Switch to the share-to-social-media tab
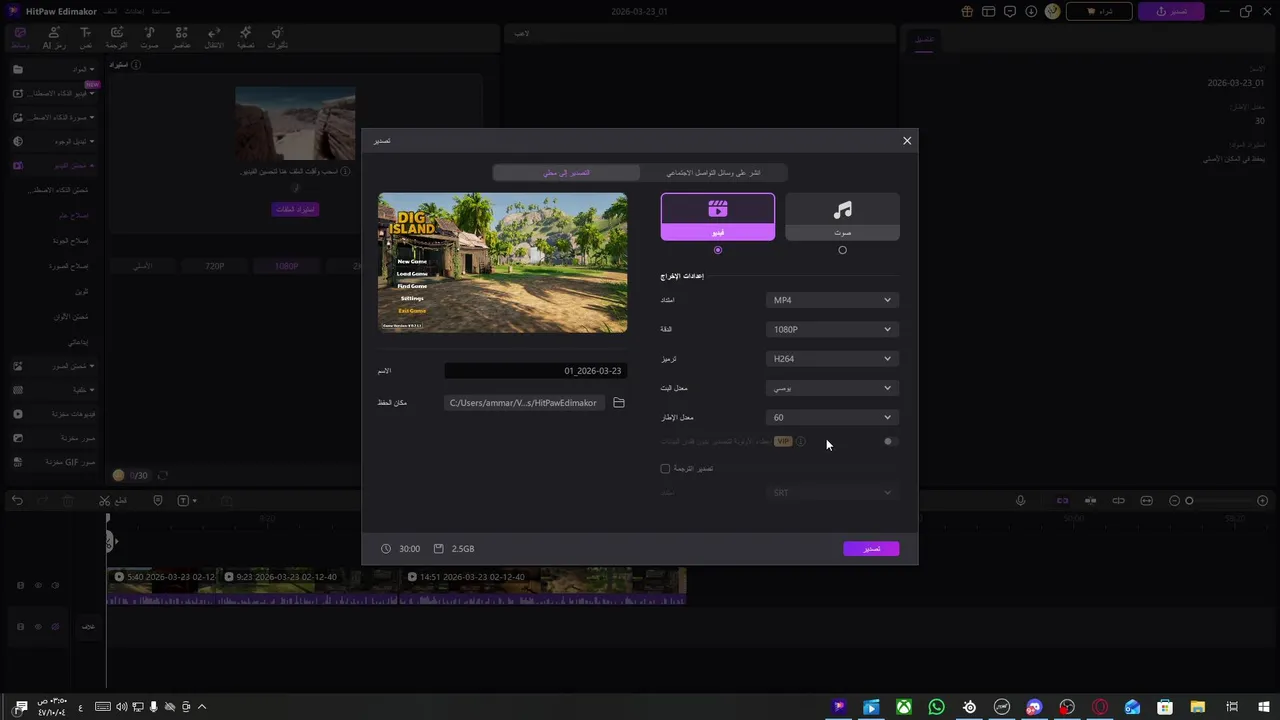Screen dimensions: 1280x720 713,173
